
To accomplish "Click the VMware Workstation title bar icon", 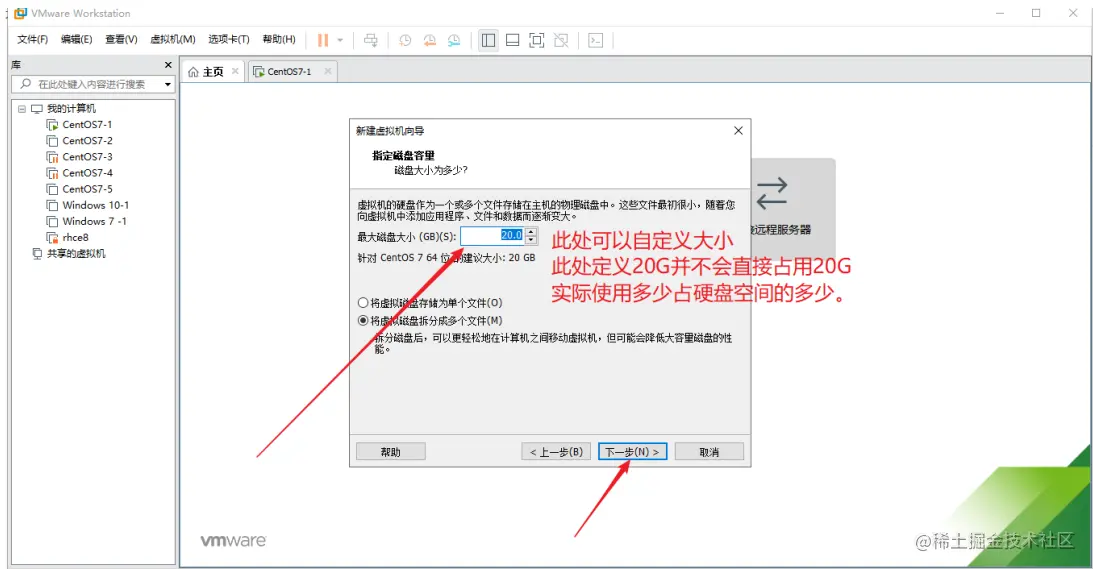I will (x=20, y=13).
